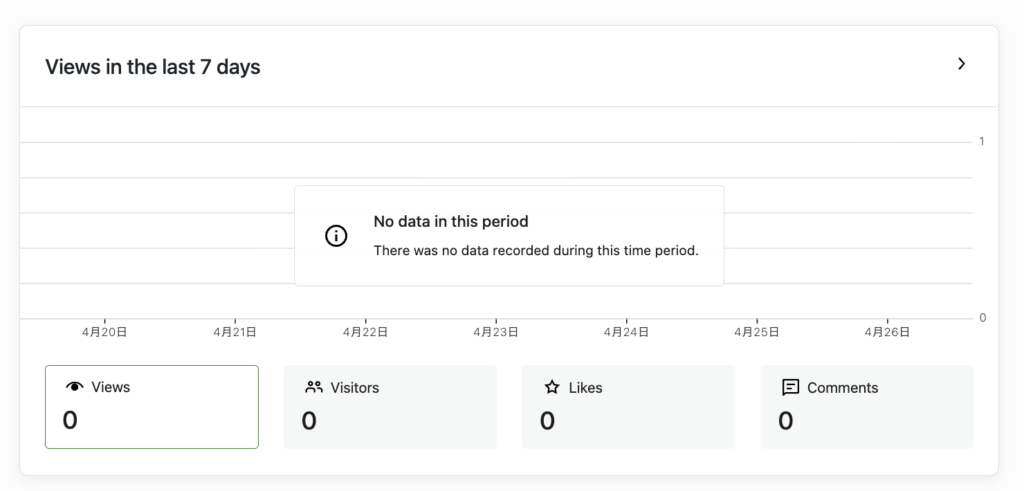Click the 4月23日 date label on axis
Viewport: 1024px width, 491px height.
coord(496,332)
